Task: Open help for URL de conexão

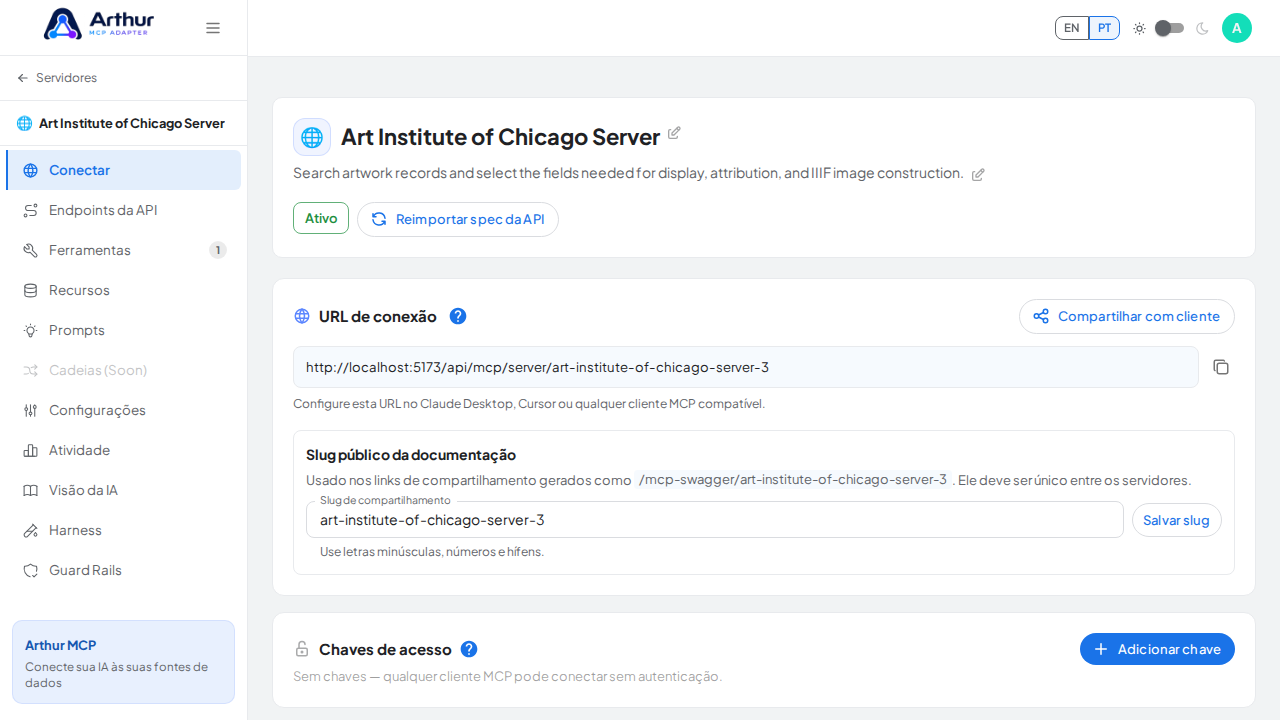Action: coord(458,316)
